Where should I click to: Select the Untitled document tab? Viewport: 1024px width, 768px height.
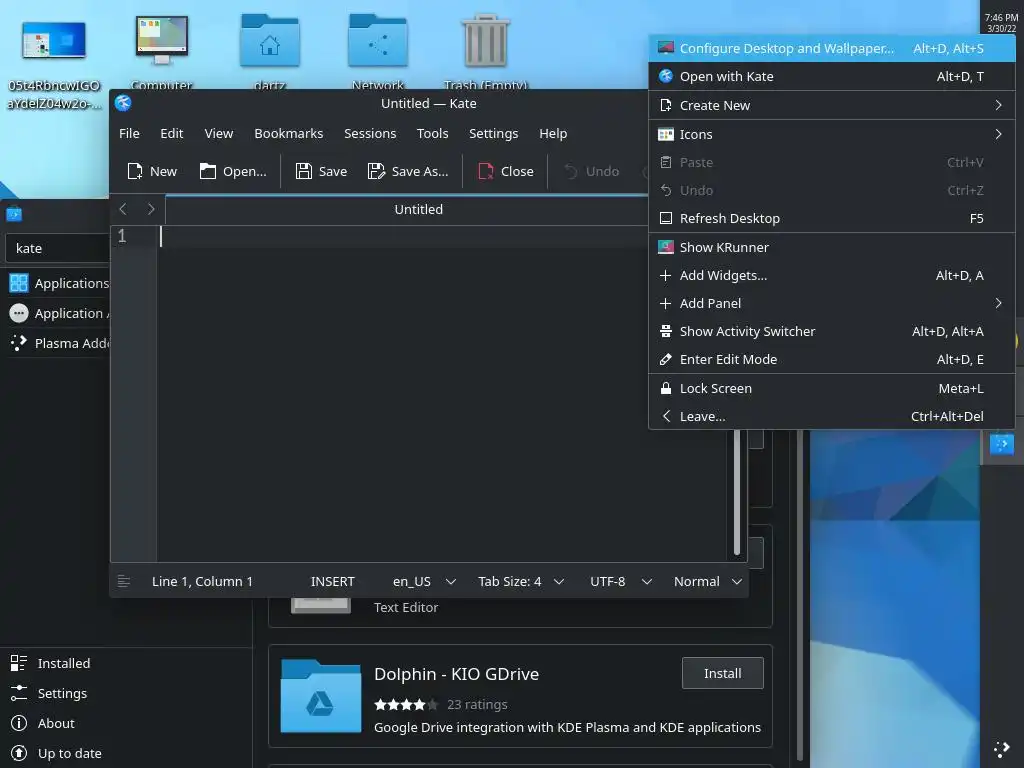[418, 210]
